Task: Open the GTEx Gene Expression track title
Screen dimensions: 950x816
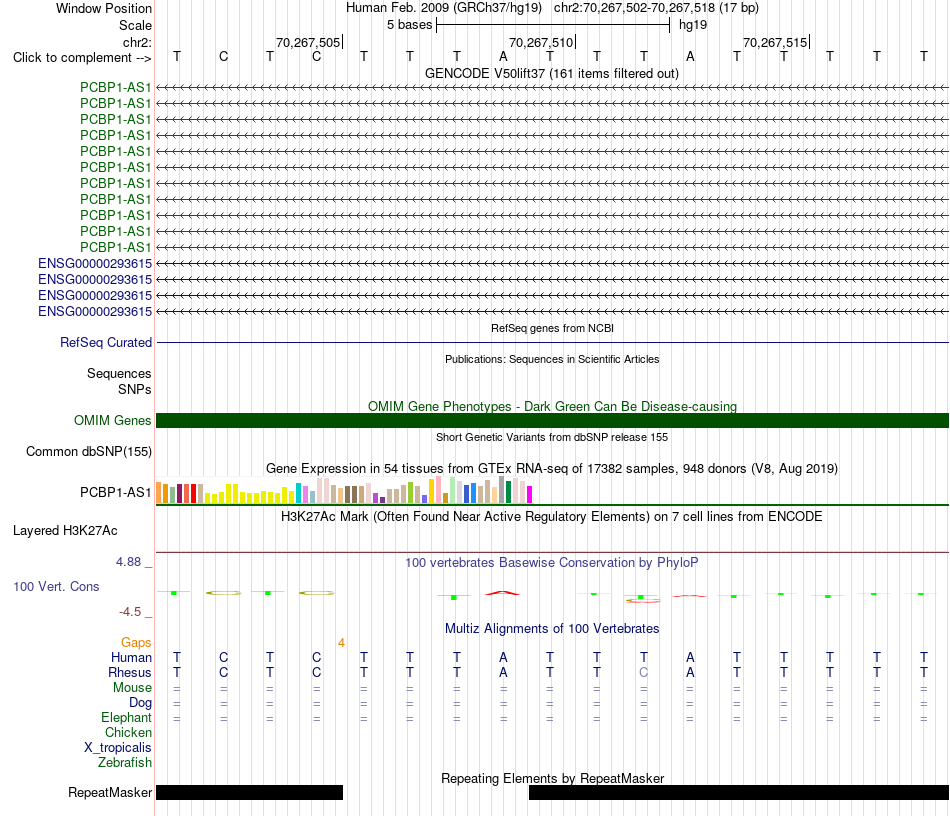Action: pos(551,468)
